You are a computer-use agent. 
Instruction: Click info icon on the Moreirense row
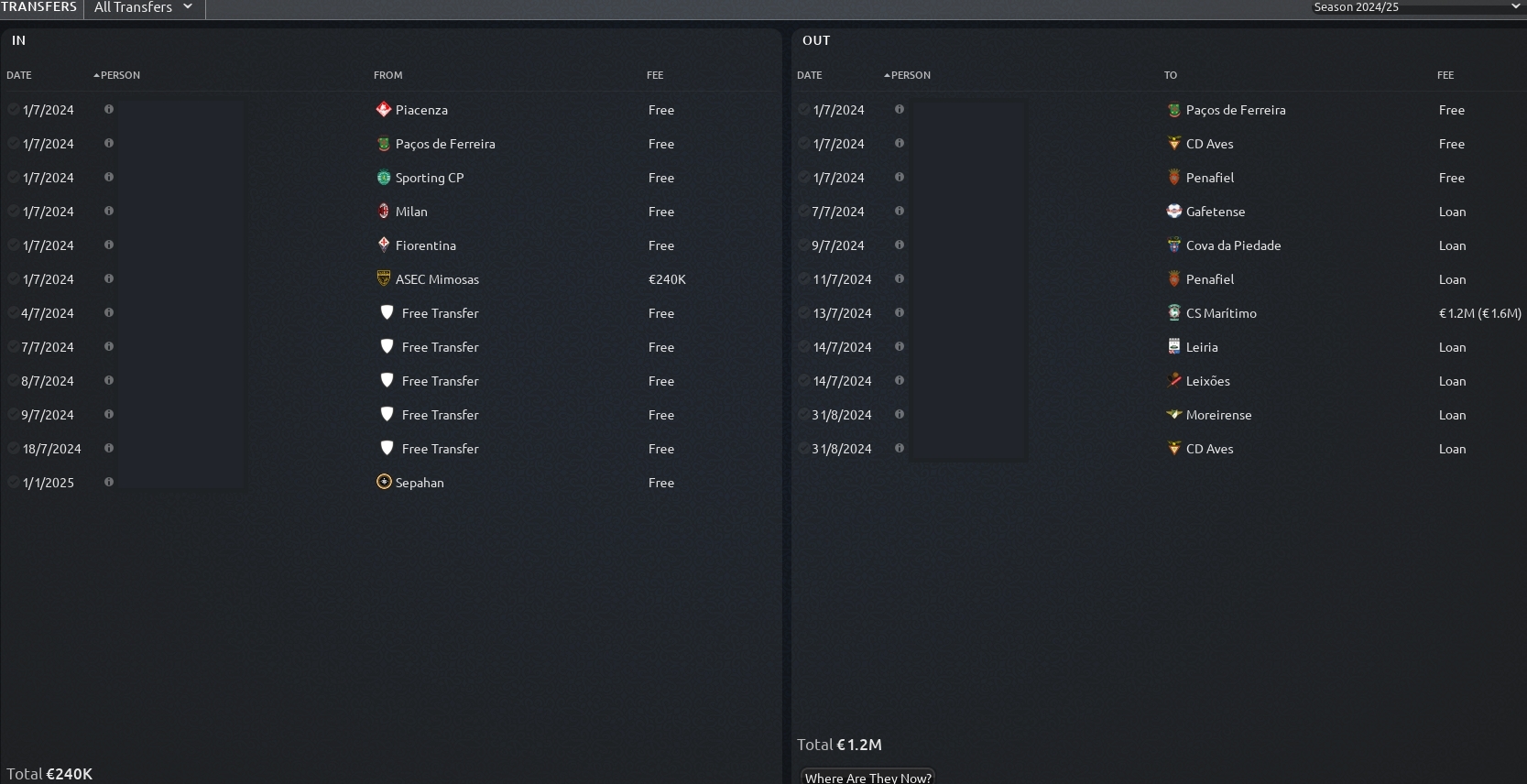[900, 414]
